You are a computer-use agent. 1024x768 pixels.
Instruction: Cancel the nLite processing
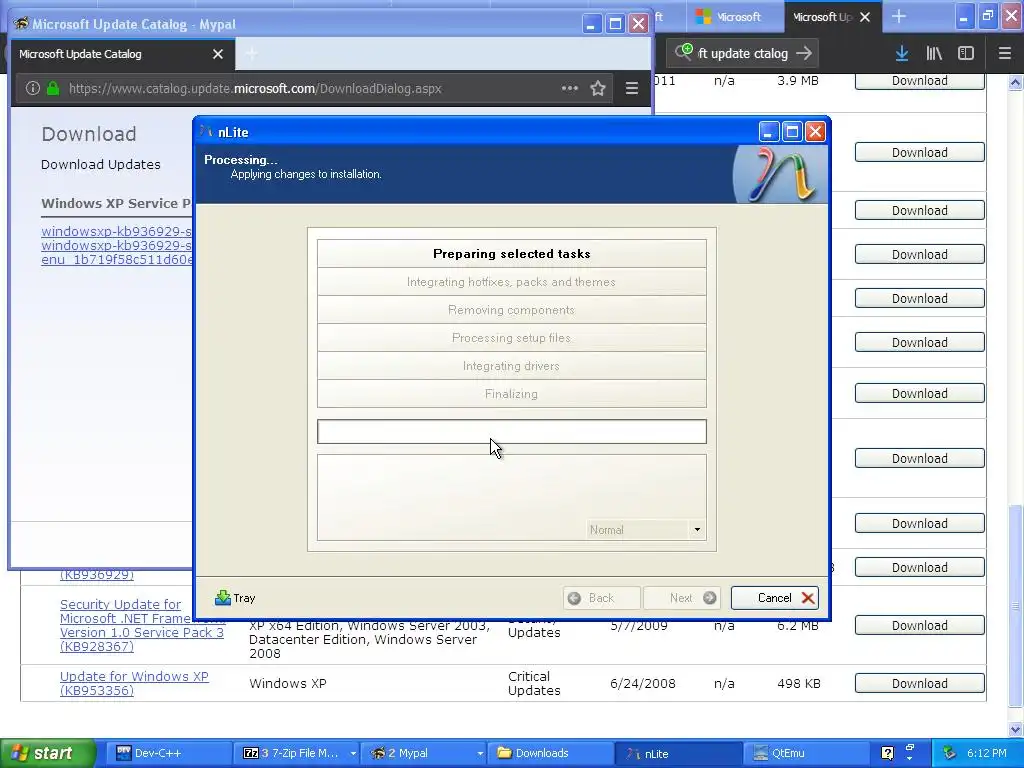tap(775, 598)
